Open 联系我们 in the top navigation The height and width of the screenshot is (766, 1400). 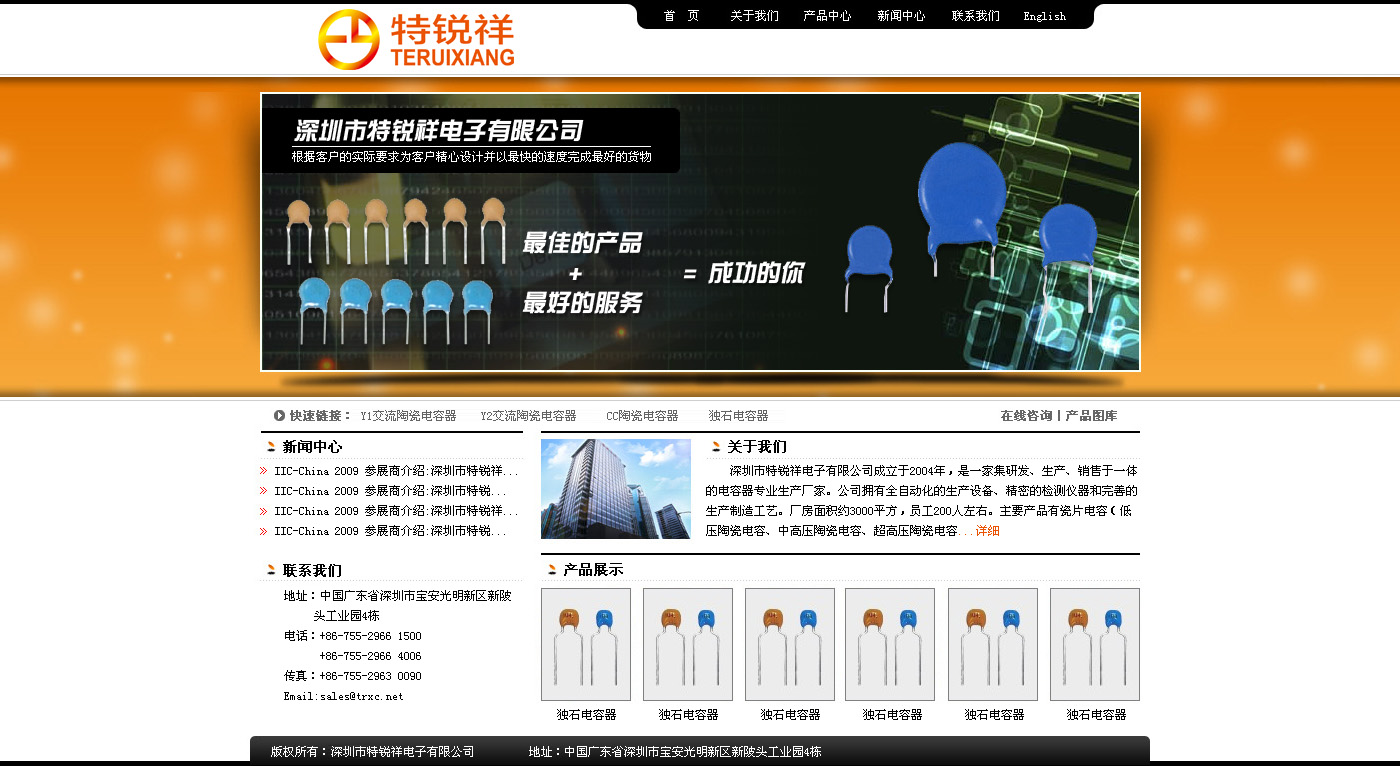tap(975, 16)
